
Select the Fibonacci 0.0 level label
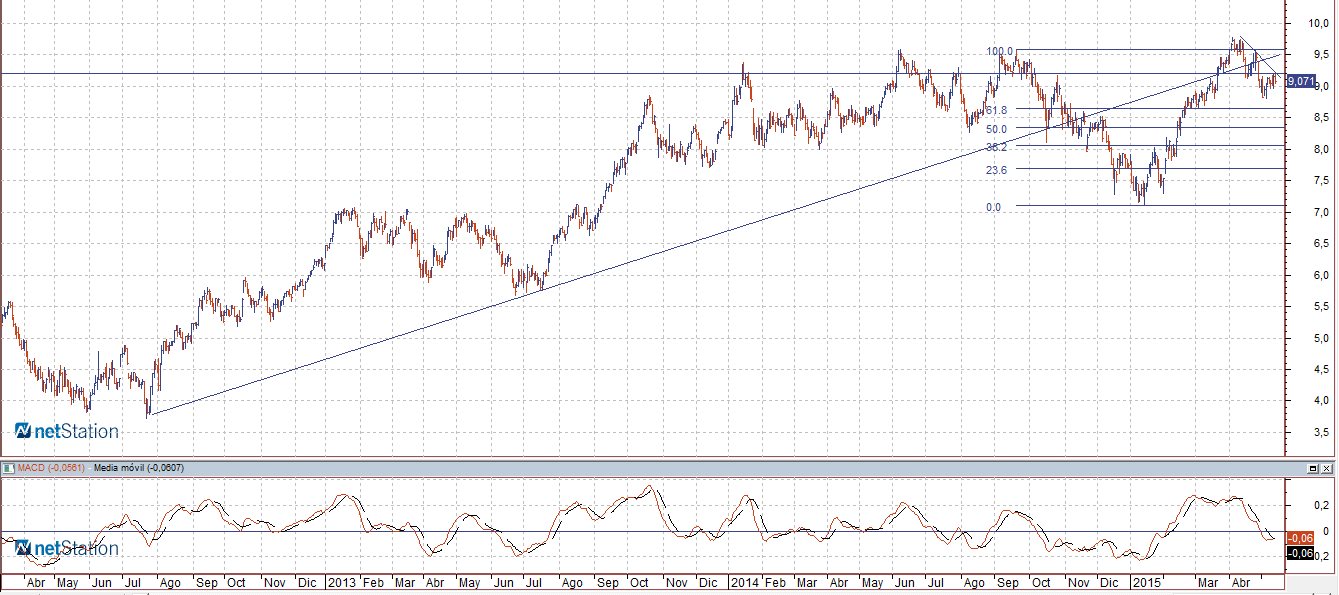[993, 207]
